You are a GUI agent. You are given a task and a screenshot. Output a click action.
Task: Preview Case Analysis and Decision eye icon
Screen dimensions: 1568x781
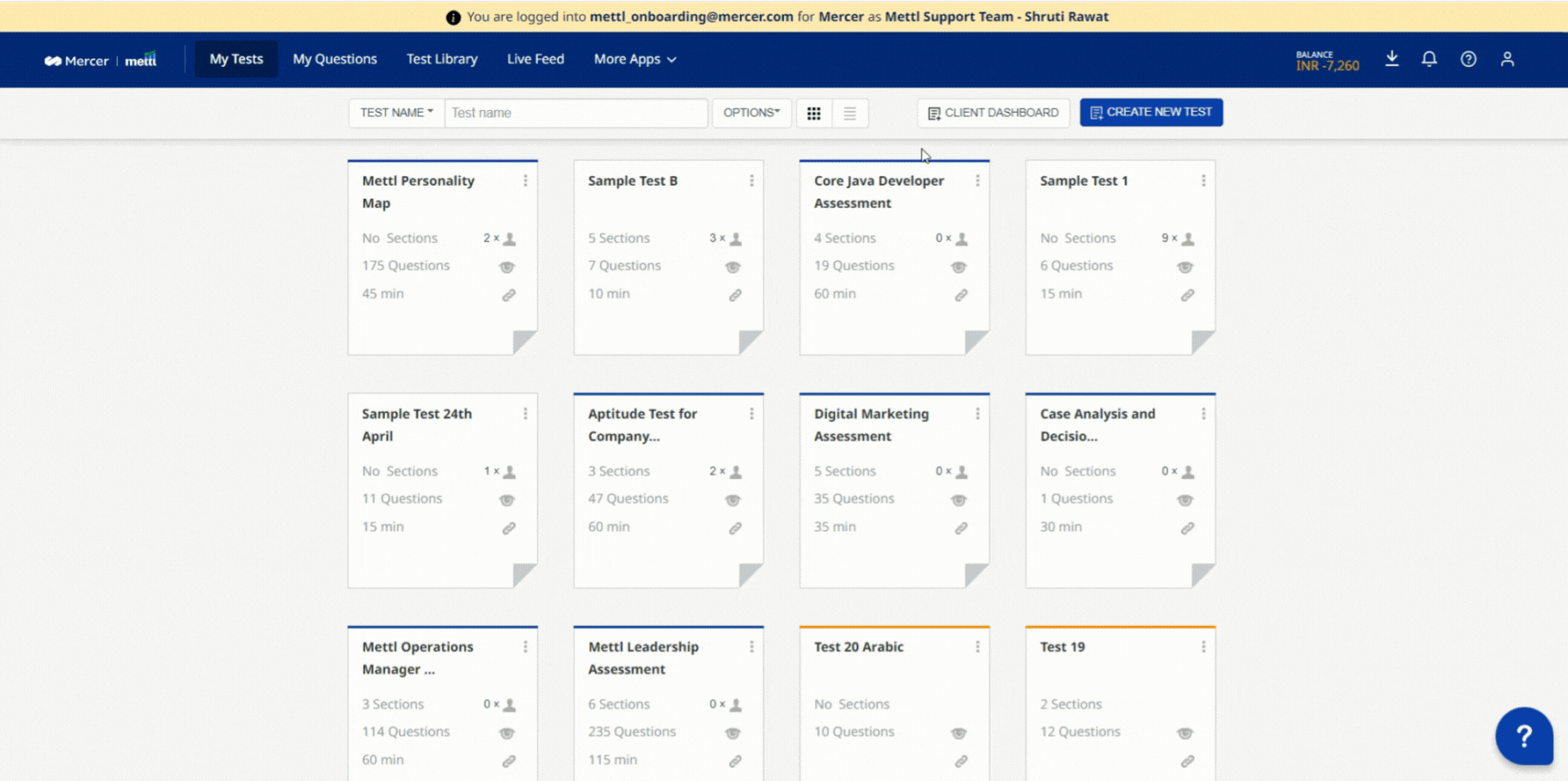pyautogui.click(x=1185, y=500)
